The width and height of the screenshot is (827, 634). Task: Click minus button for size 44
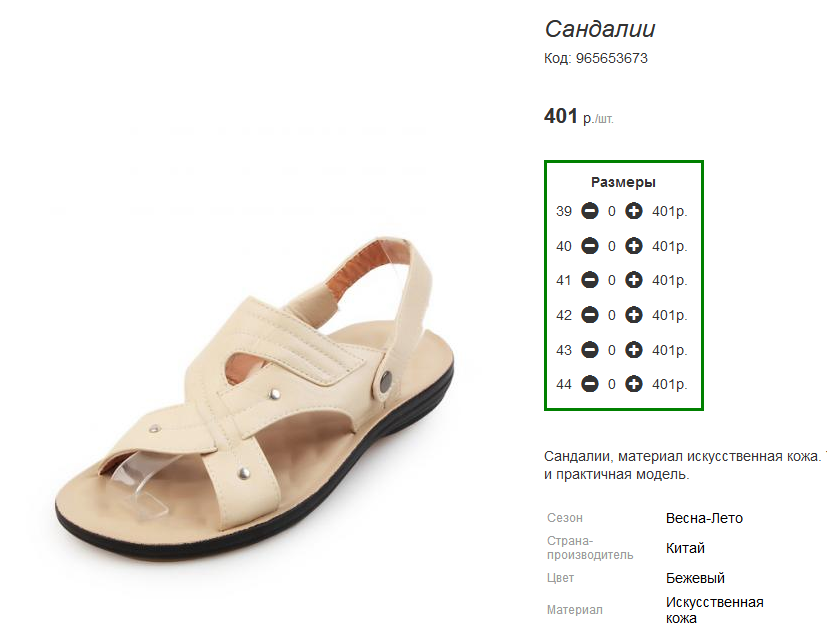tap(590, 384)
